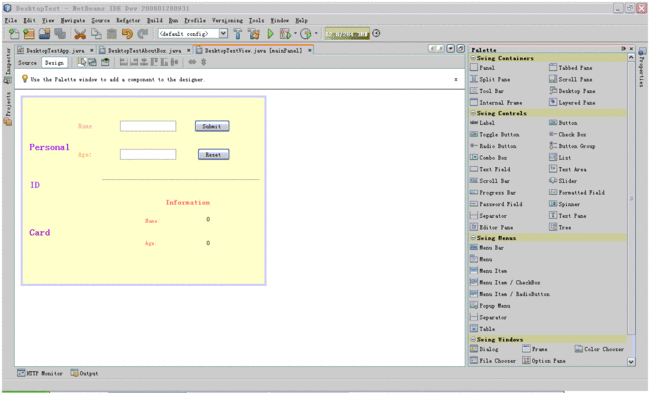Click the Paste clipboard icon

(x=112, y=34)
